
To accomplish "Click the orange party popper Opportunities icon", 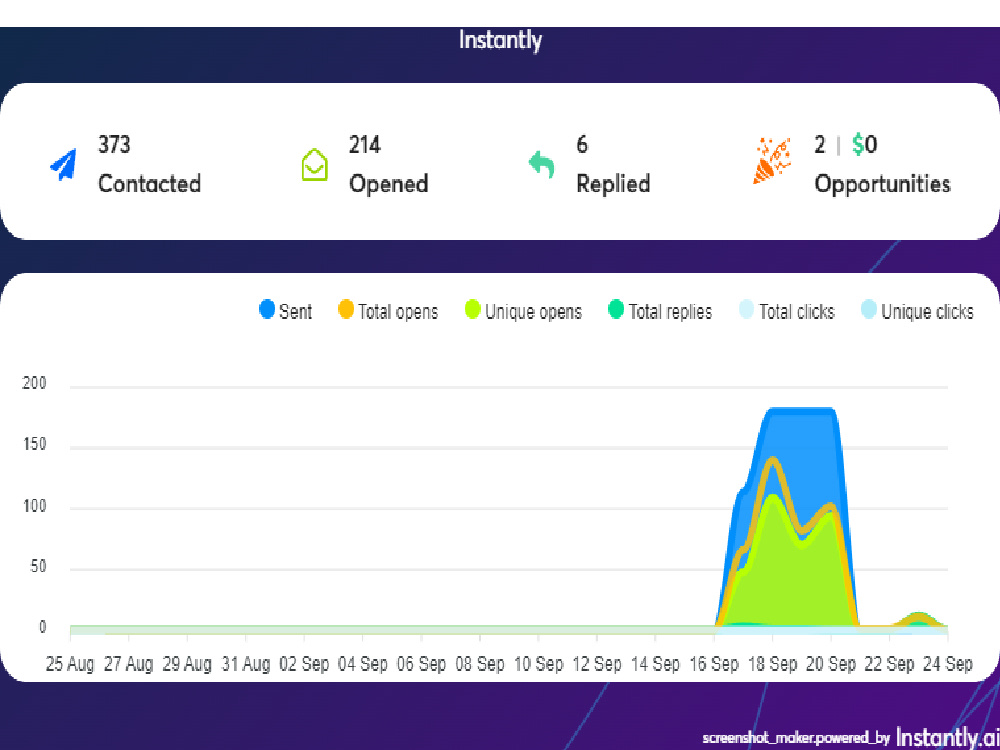I will pos(772,161).
